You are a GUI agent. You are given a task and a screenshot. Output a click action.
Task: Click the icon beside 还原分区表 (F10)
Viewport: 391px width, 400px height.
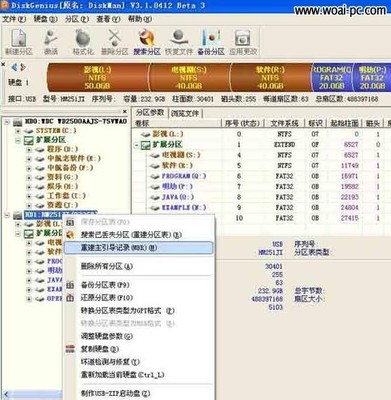[x=70, y=298]
